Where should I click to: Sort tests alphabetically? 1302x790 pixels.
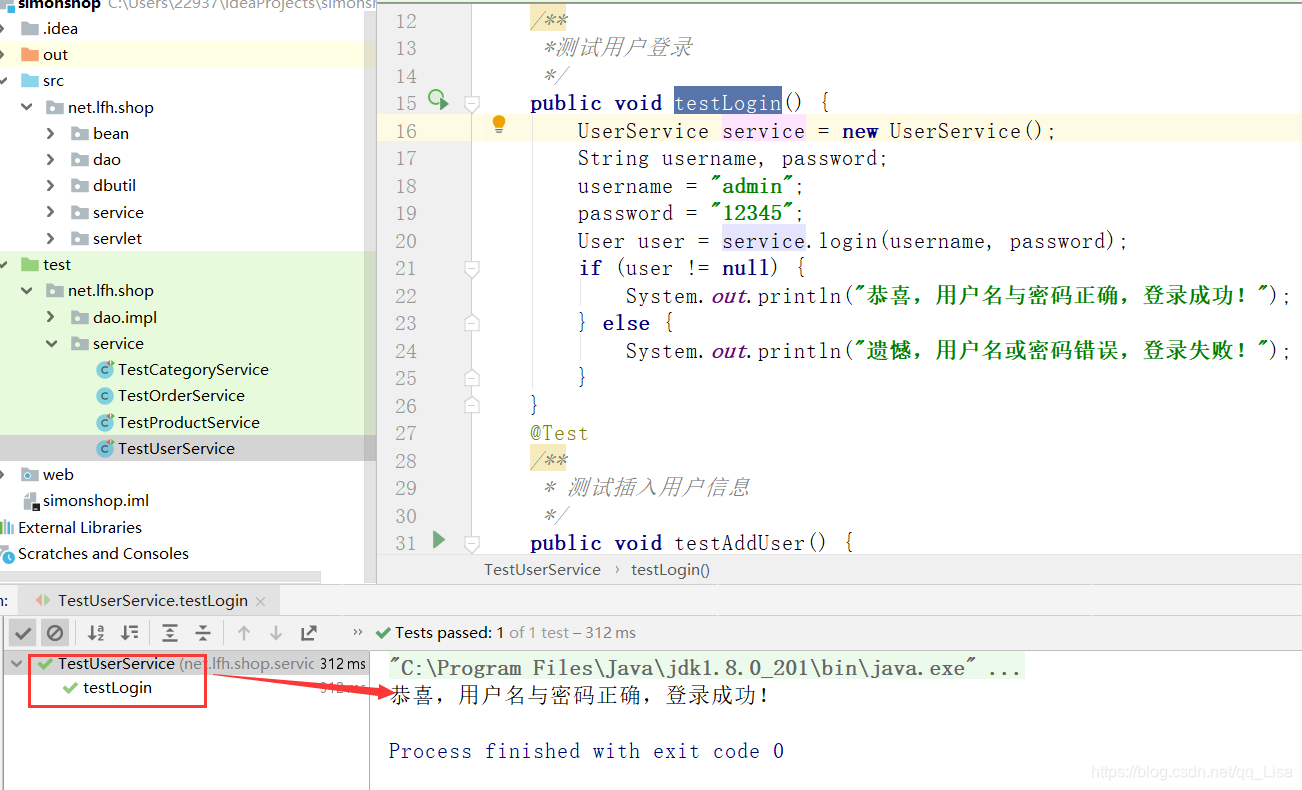point(96,632)
